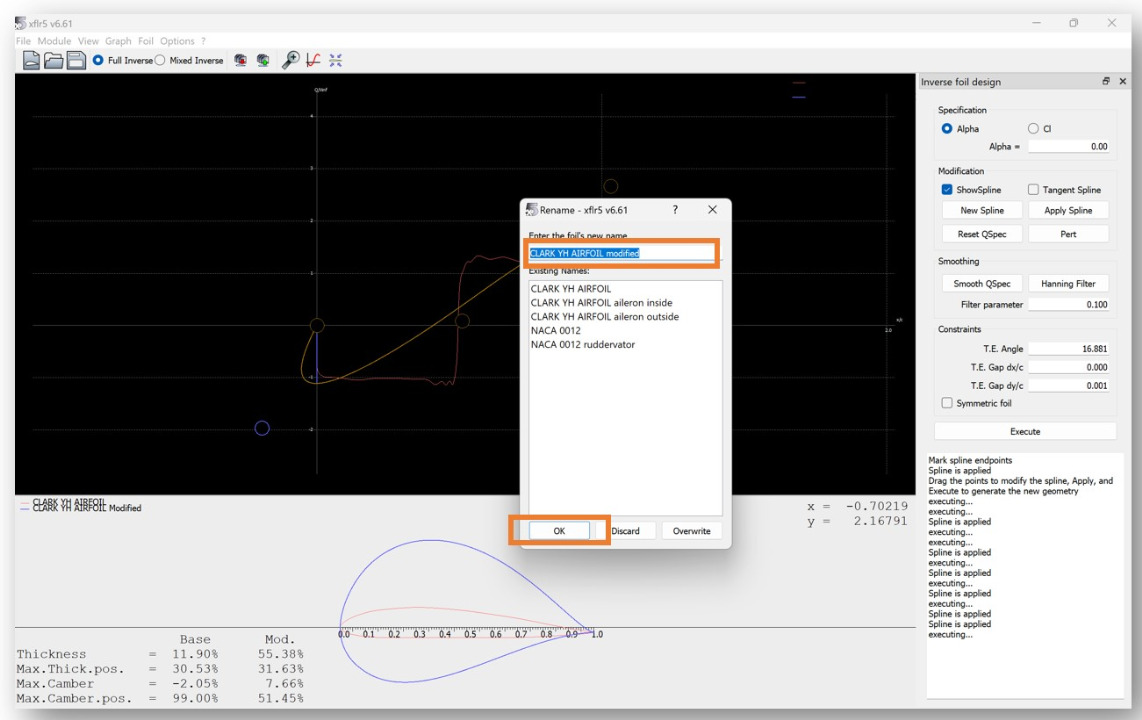
Task: Click the Rename dialog help question mark
Action: pos(675,210)
